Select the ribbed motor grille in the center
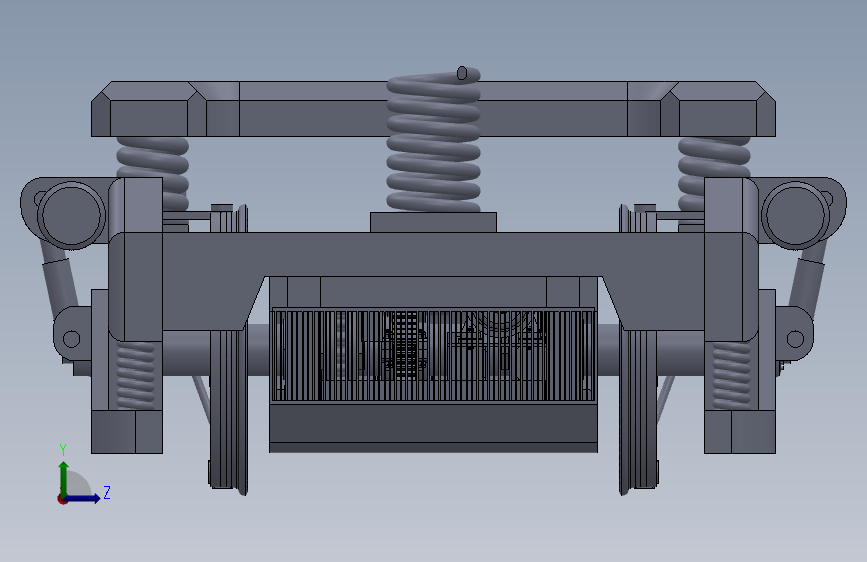This screenshot has width=867, height=562. [434, 355]
